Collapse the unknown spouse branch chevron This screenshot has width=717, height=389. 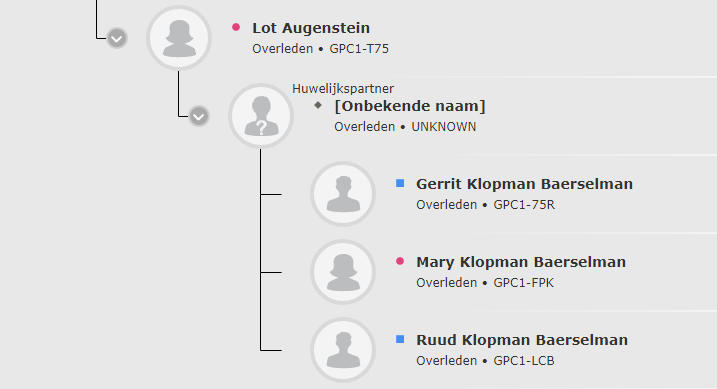click(199, 116)
